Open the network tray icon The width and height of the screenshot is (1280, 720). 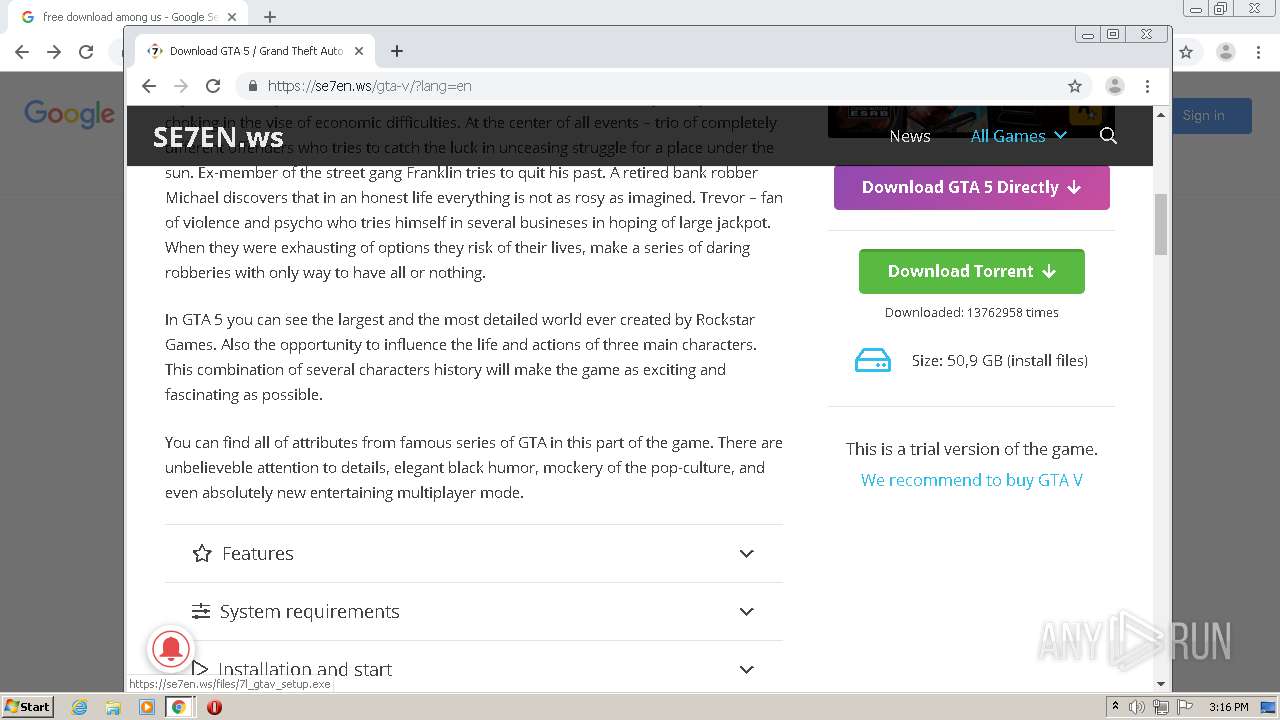(x=1160, y=707)
